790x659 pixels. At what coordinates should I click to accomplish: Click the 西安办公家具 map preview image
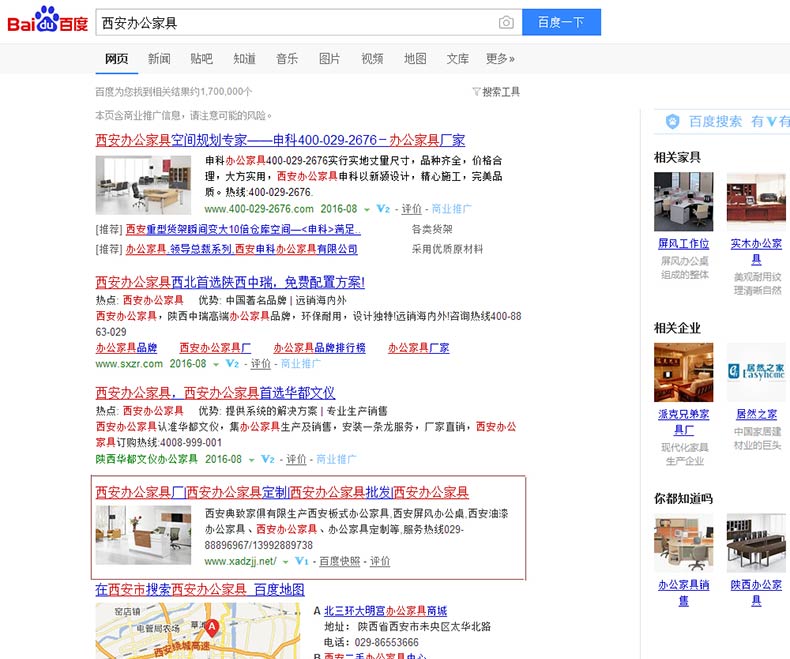[198, 631]
